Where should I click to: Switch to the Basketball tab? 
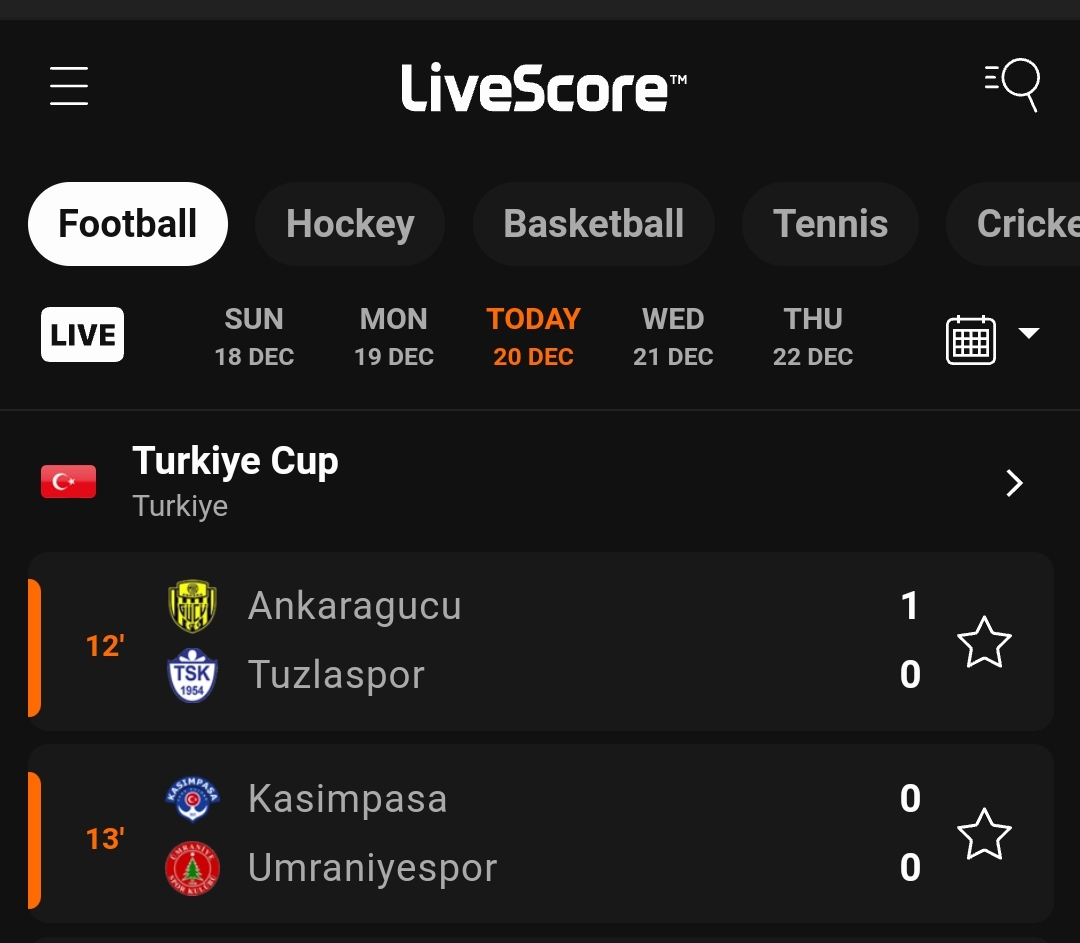tap(594, 224)
